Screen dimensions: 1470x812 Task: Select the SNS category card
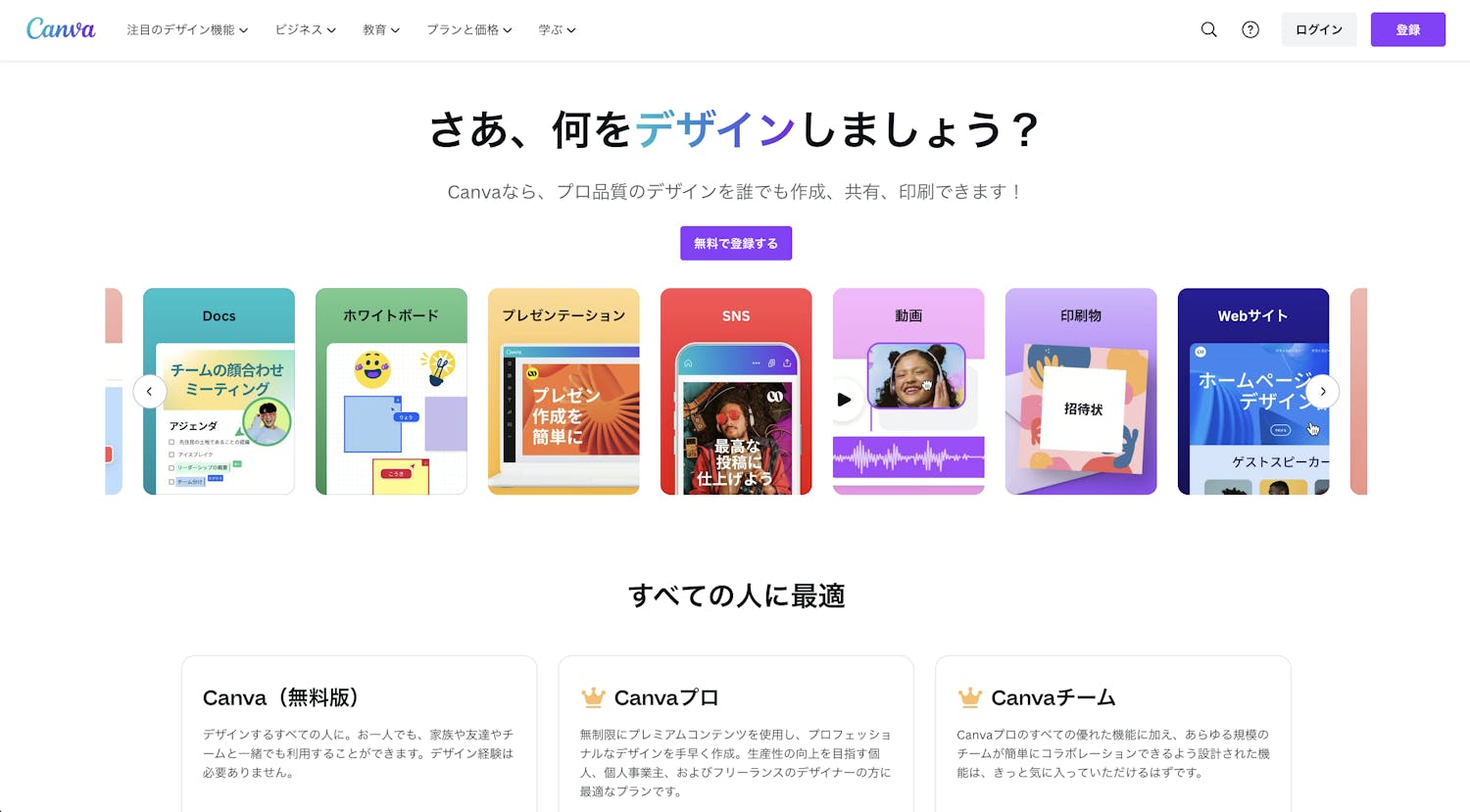click(736, 392)
